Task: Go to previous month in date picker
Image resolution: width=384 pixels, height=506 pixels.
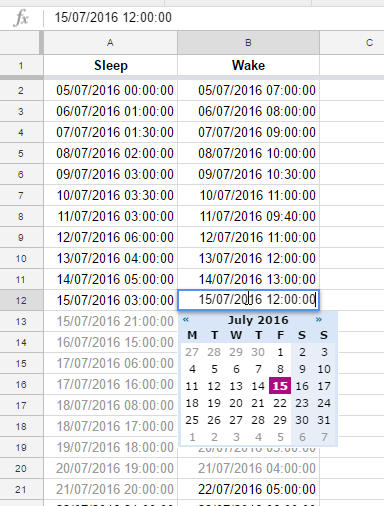Action: (186, 320)
